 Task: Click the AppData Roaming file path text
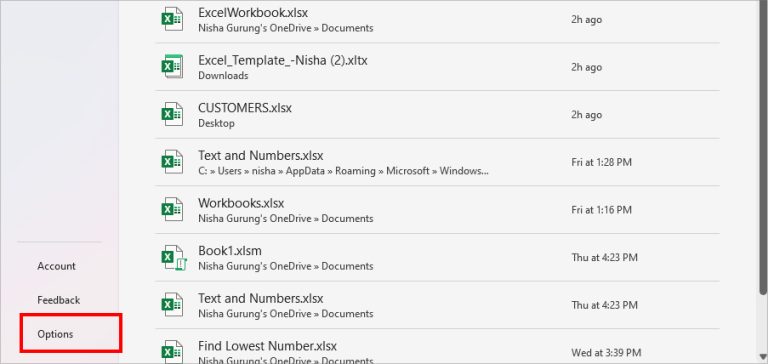(x=343, y=171)
